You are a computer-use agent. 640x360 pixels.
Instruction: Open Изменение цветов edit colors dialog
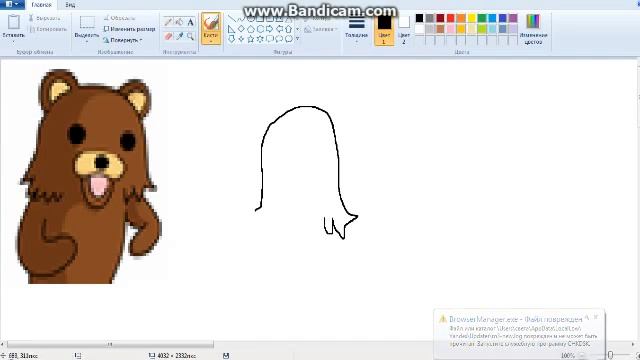coord(533,29)
